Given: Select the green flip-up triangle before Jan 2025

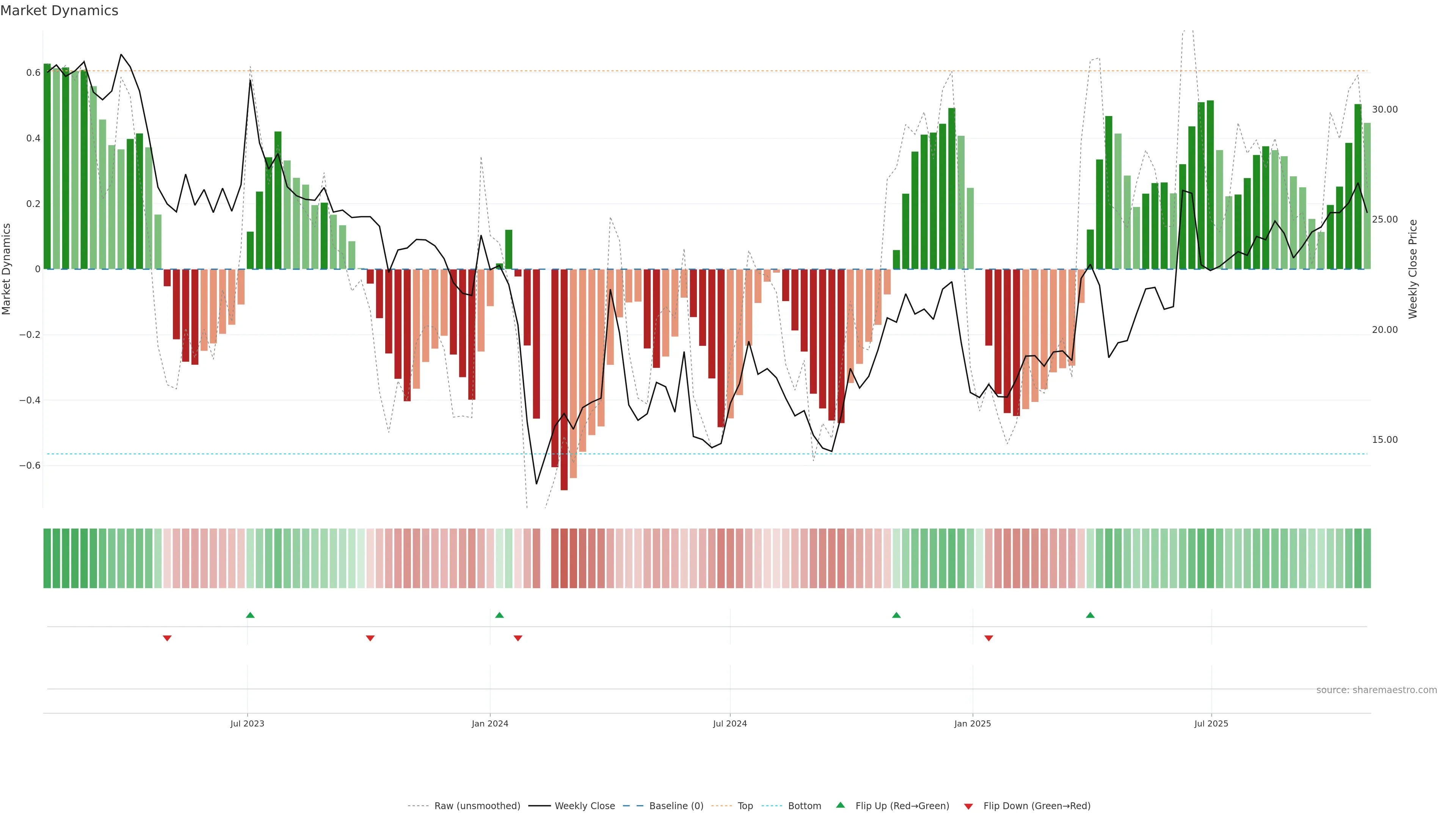Looking at the screenshot, I should click(x=896, y=615).
